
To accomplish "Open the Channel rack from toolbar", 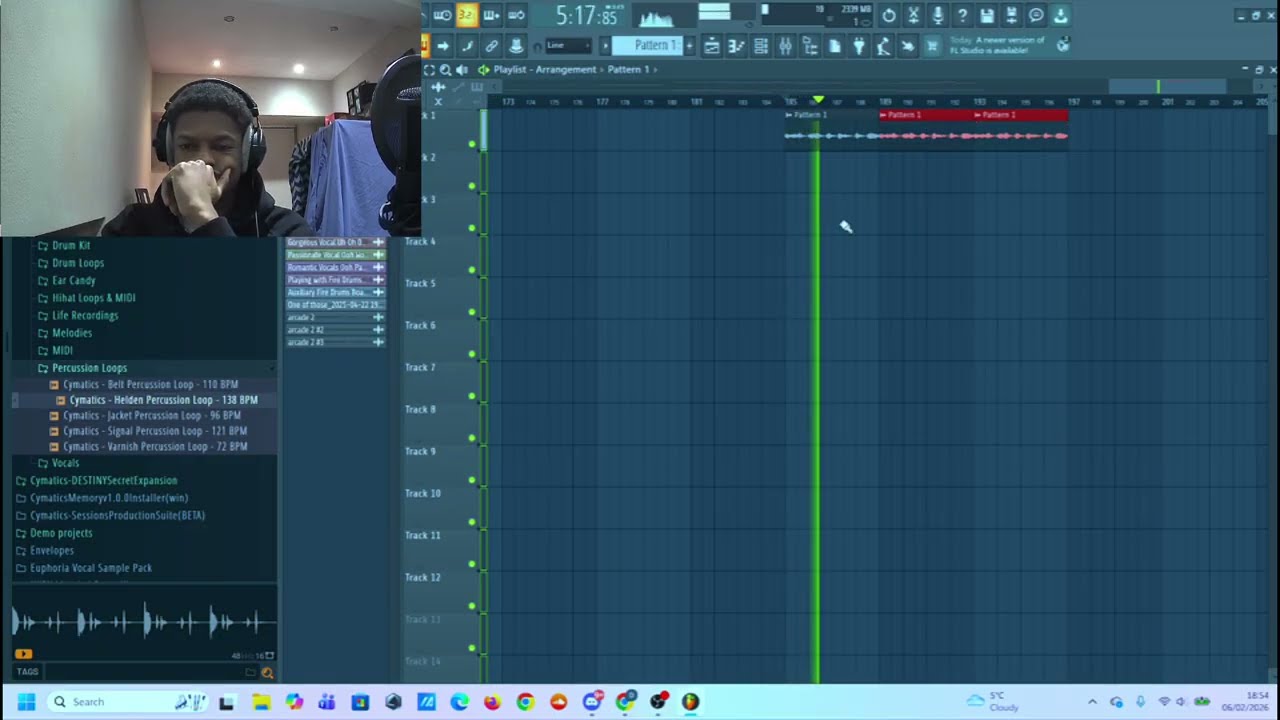I will coord(761,46).
